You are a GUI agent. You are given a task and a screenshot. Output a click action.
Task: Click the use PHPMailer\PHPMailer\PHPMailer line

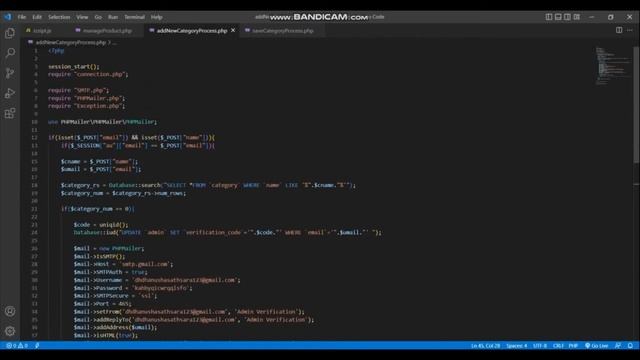coord(102,122)
